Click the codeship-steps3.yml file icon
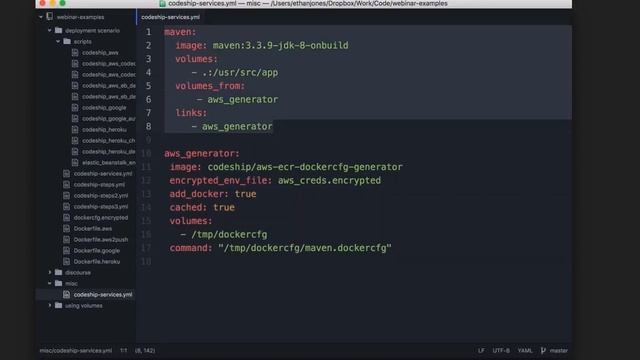 pos(67,207)
